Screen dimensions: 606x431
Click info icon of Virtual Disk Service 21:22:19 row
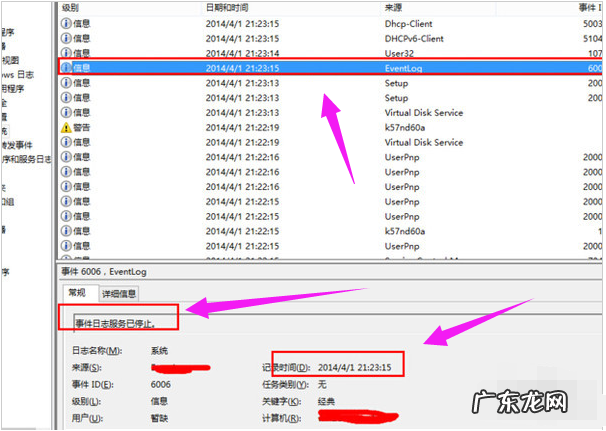coord(66,142)
